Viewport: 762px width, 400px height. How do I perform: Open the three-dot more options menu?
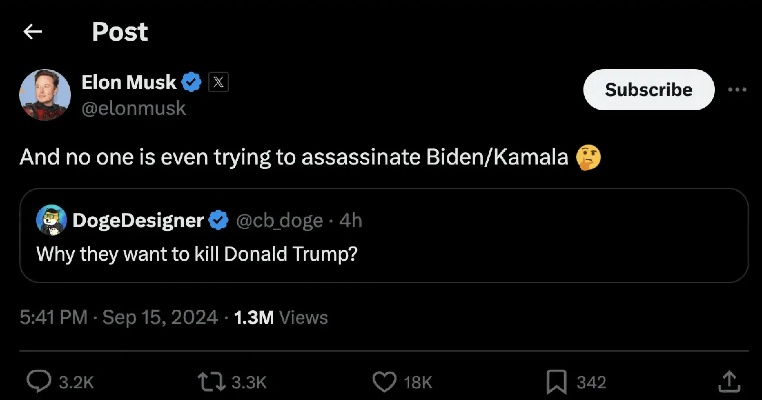(737, 89)
